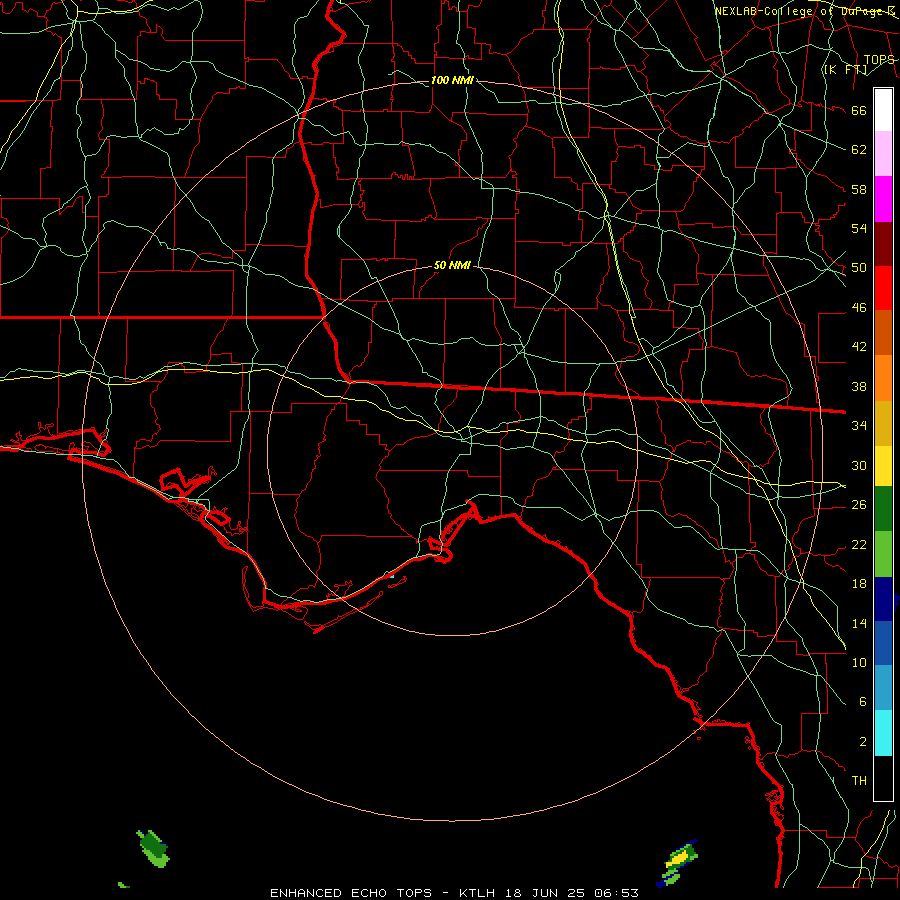Click the 14 value on the legend
Viewport: 900px width, 900px height.
(x=859, y=623)
